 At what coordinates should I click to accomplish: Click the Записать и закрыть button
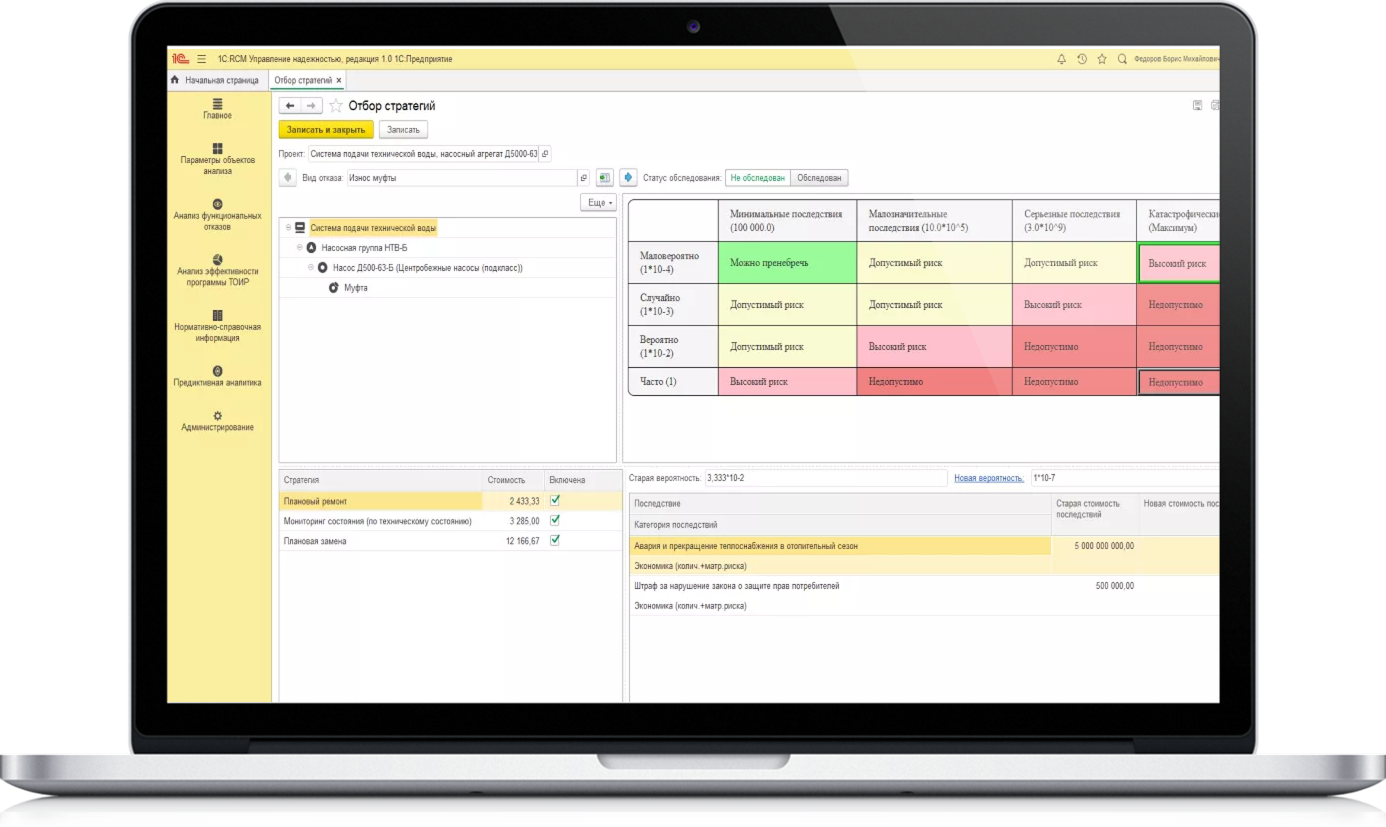[x=325, y=130]
